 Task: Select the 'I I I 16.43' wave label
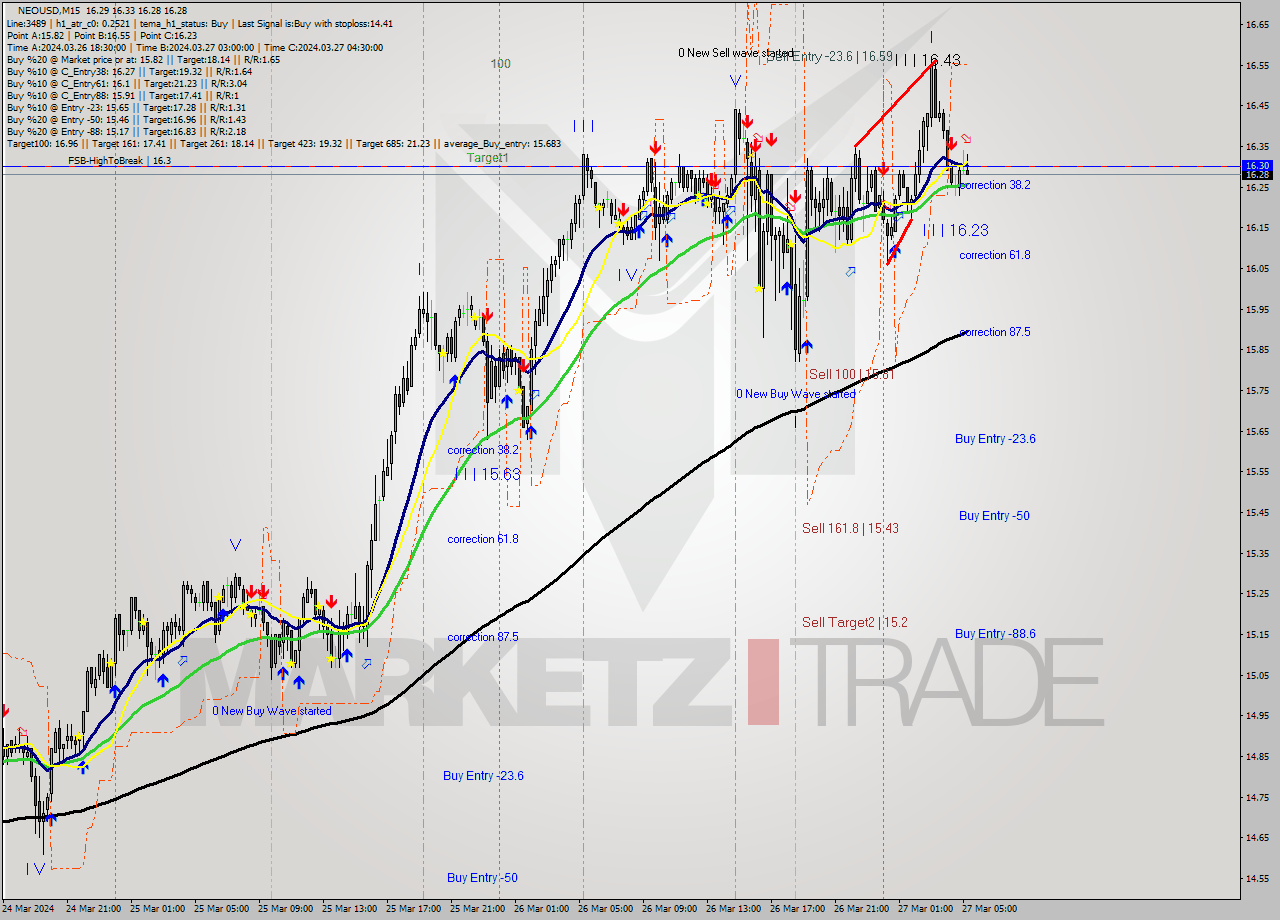pyautogui.click(x=928, y=60)
